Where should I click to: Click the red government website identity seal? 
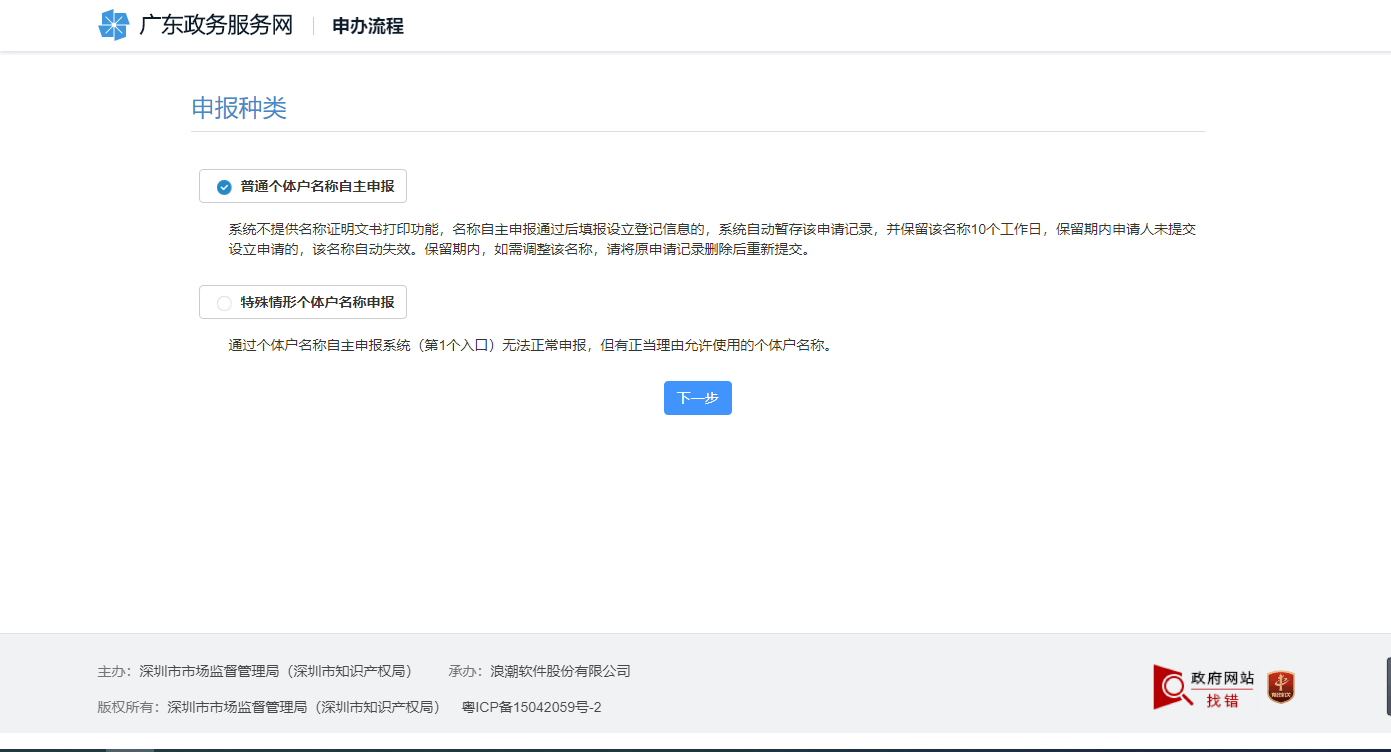point(1281,686)
